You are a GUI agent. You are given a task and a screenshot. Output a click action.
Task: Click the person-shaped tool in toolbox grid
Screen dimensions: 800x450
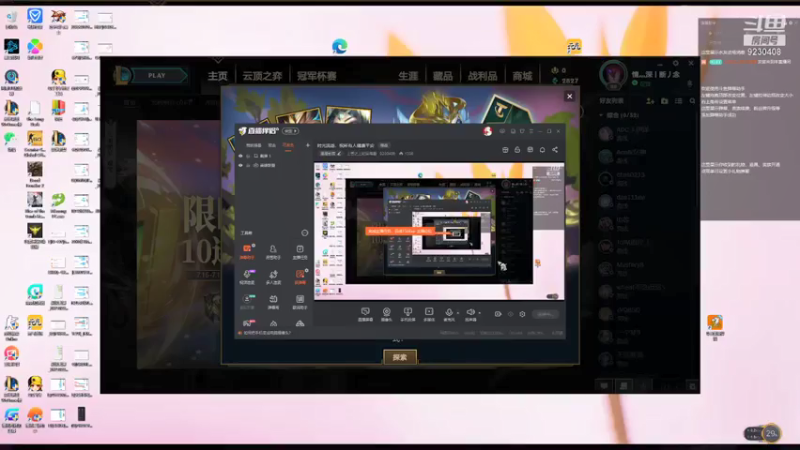point(273,252)
